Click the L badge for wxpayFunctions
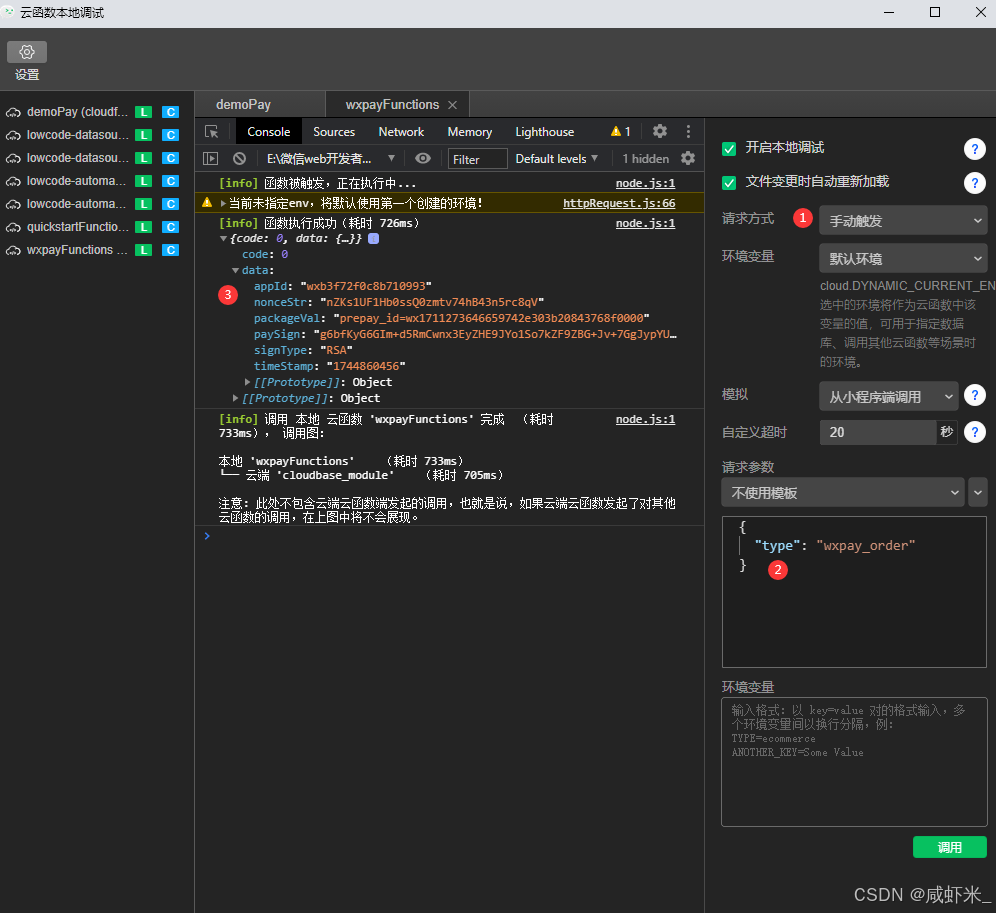Screen dimensions: 996x913 (x=144, y=250)
